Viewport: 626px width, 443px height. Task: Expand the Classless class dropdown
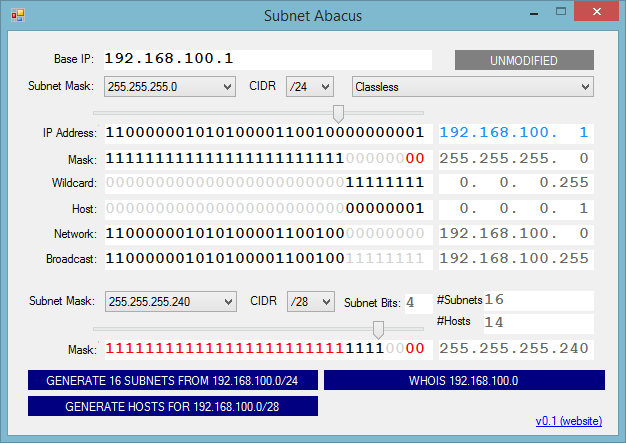point(472,87)
